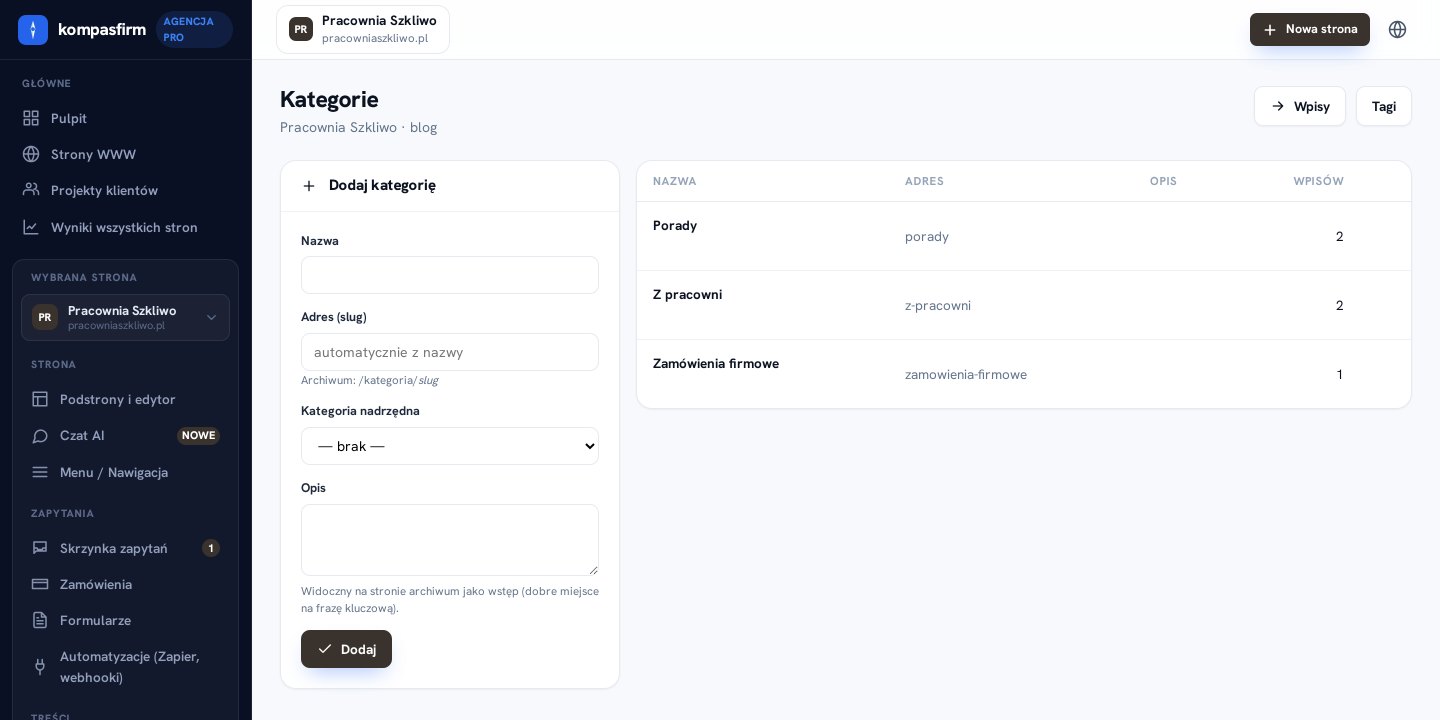
Task: Click the NAZWA column header
Action: tap(675, 181)
